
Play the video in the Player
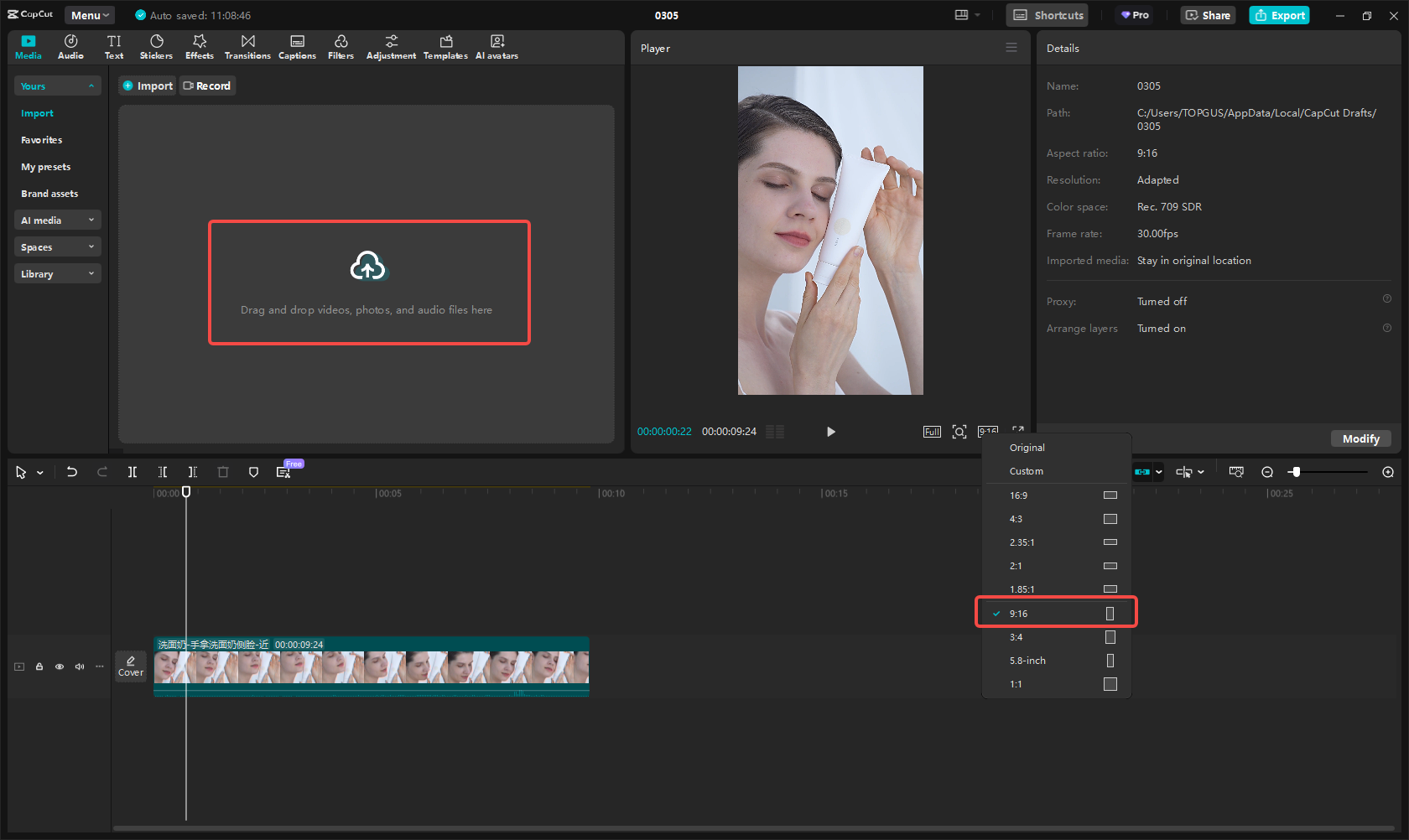[830, 432]
